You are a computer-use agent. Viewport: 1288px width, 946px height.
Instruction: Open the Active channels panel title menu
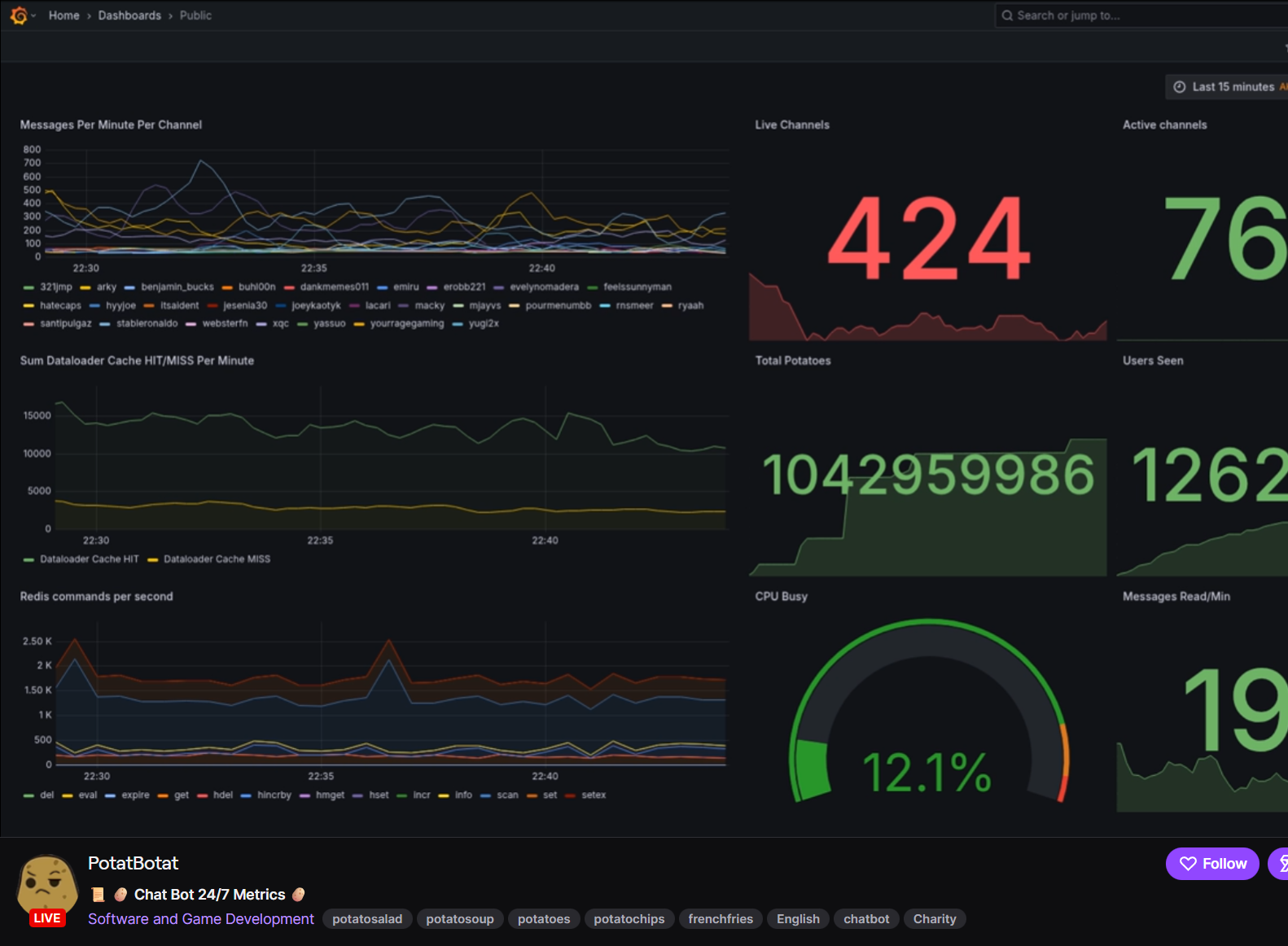click(x=1165, y=125)
